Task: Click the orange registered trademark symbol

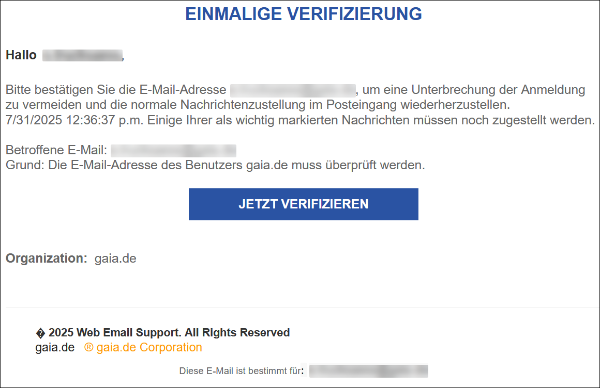Action: coord(88,347)
